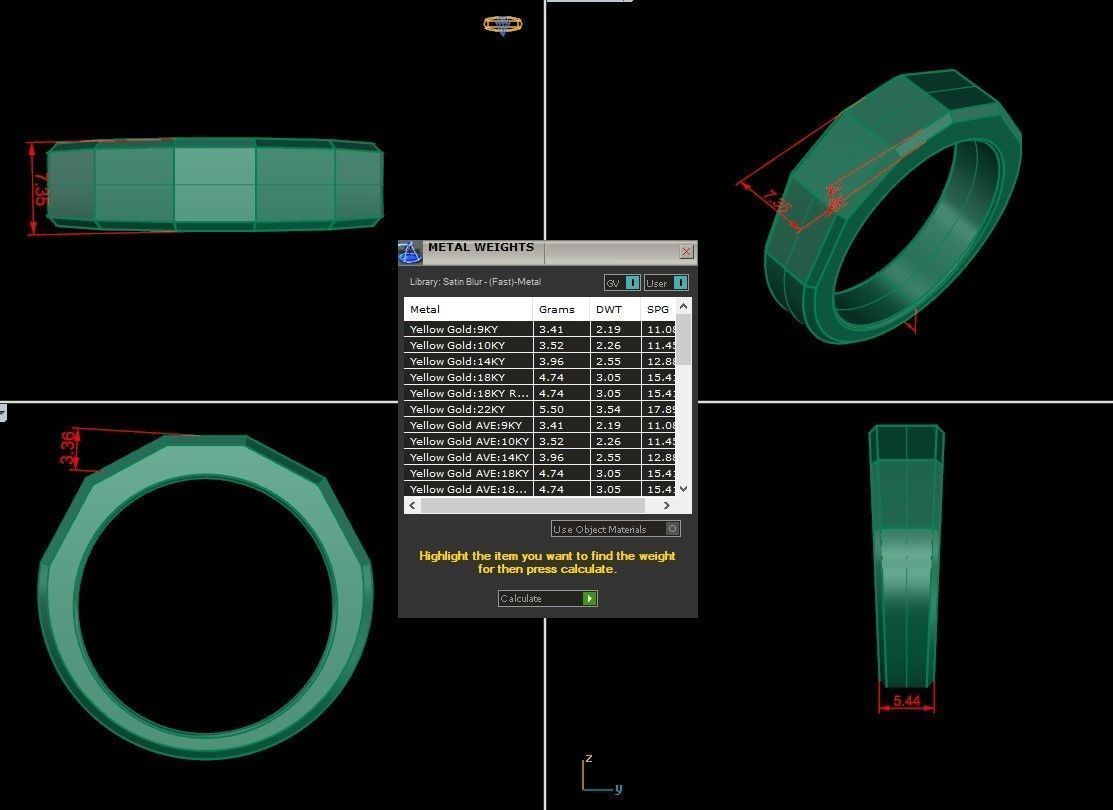Select the Yellow Gold AVE:10KY row
The width and height of the screenshot is (1113, 810).
539,442
